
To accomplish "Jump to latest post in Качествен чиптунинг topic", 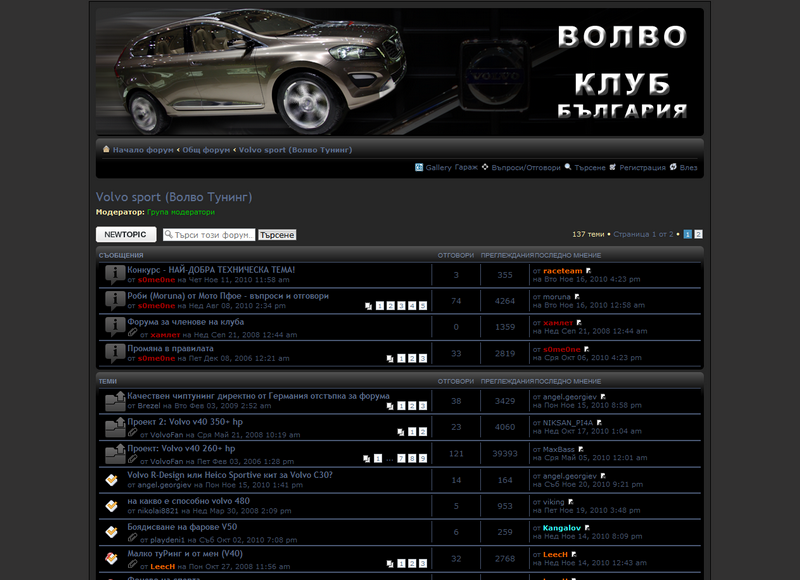I will click(603, 397).
